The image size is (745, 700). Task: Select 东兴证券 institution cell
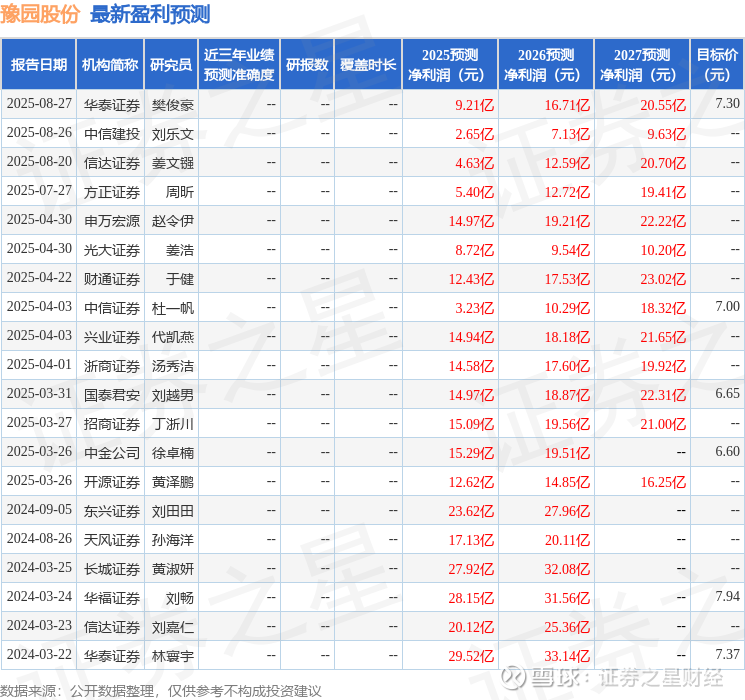(x=112, y=511)
